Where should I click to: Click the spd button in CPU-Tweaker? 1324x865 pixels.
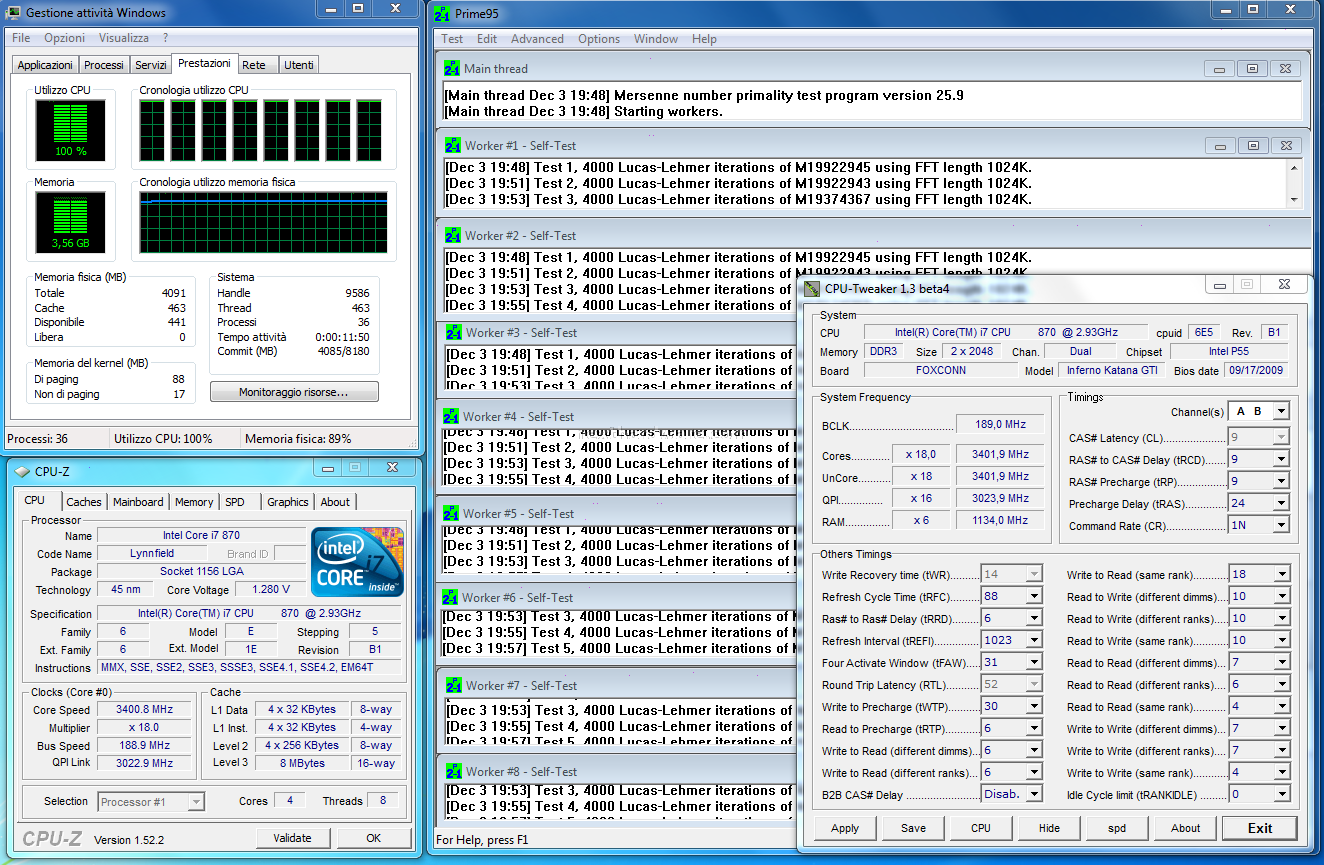[1117, 828]
